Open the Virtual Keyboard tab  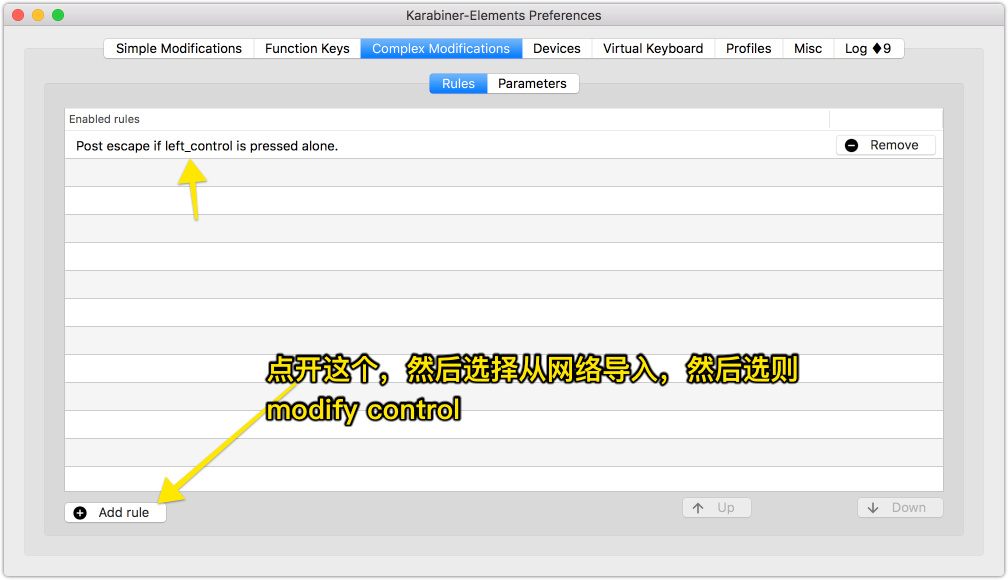[x=653, y=49]
